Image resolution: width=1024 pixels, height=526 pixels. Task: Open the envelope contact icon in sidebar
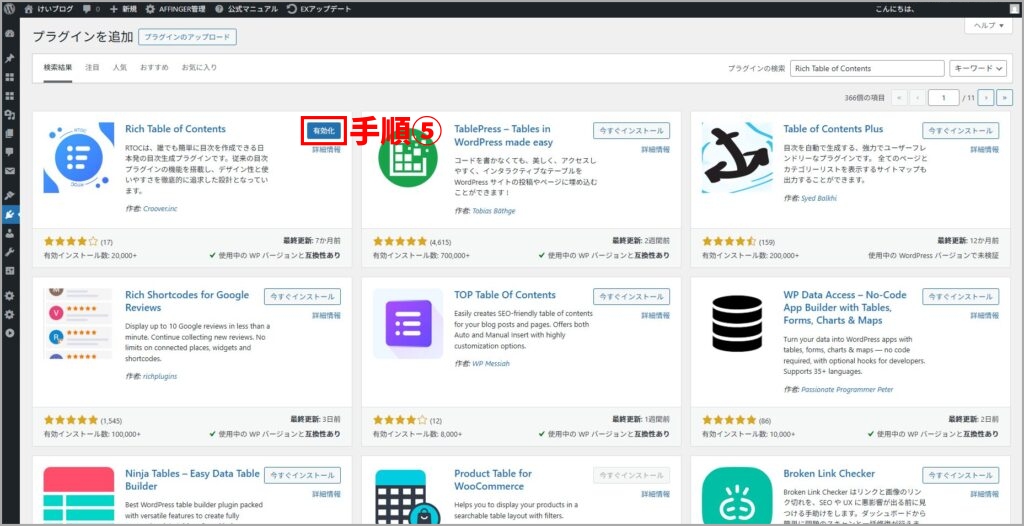(x=10, y=171)
